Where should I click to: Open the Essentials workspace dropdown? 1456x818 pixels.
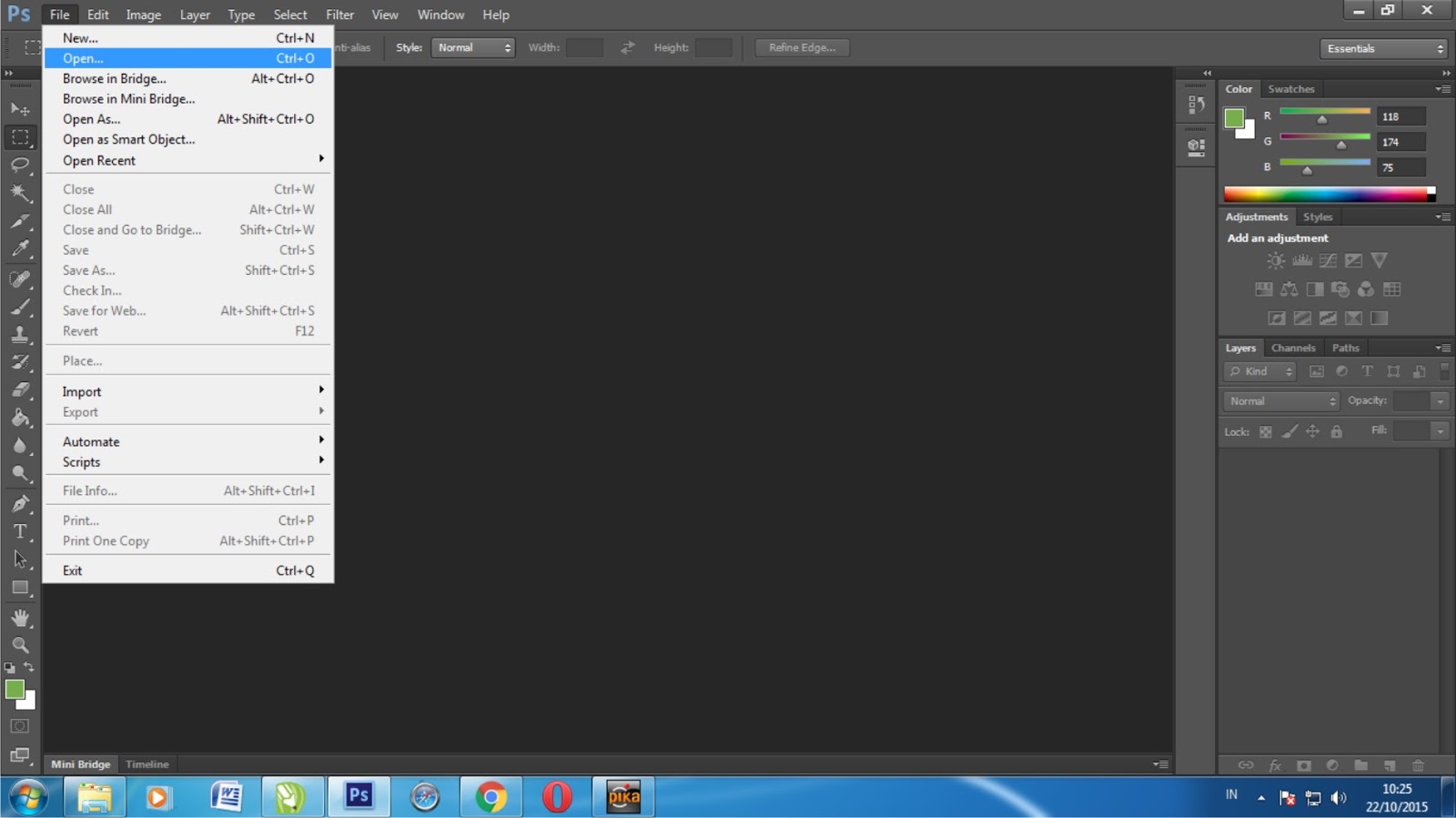point(1383,48)
